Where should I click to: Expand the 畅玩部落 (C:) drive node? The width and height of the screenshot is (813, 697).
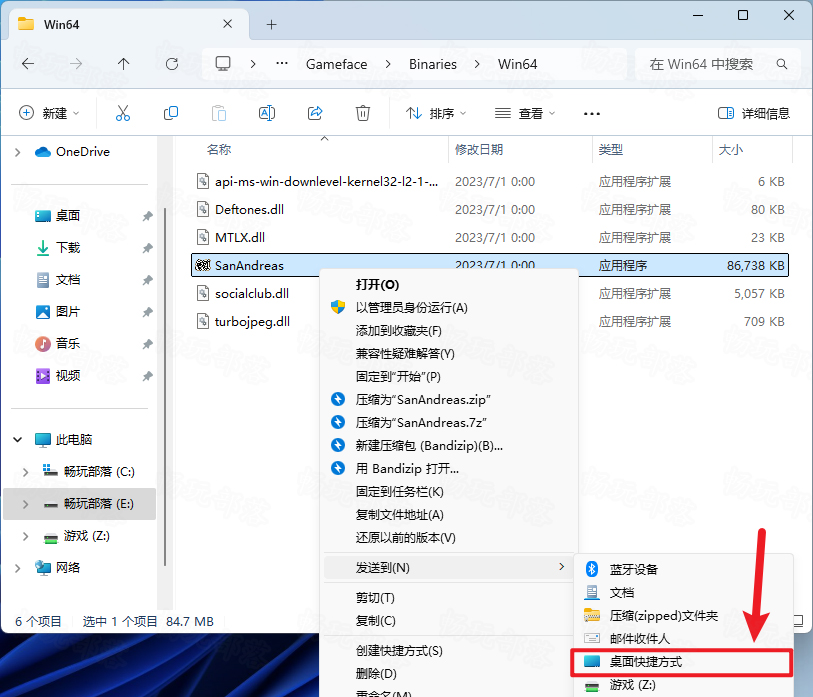tap(25, 471)
